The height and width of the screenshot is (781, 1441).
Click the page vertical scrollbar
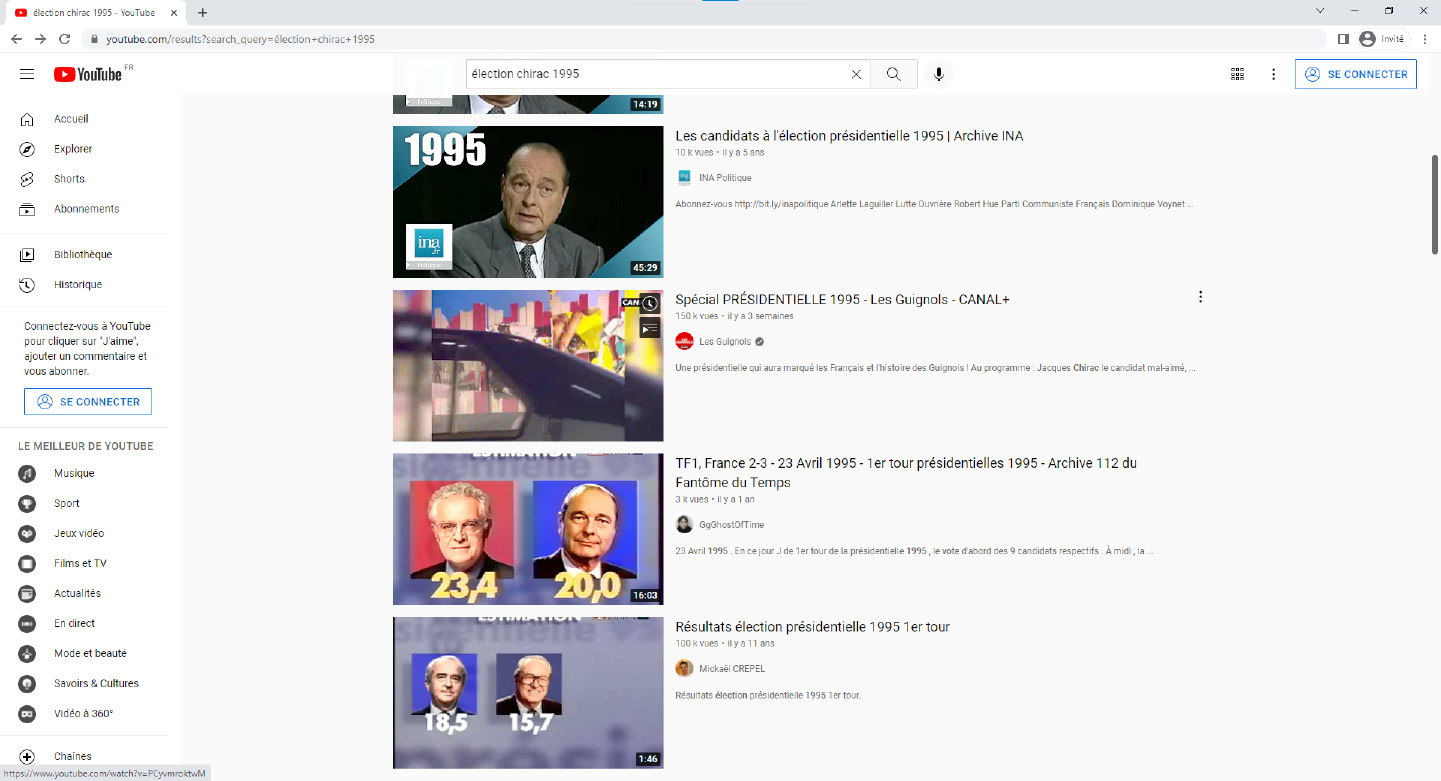1435,205
